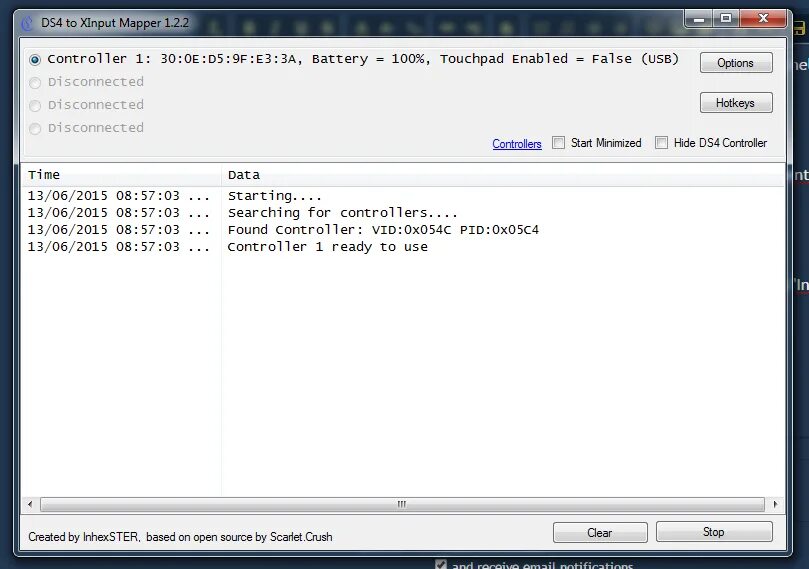Click the DS4 to XInput Mapper title icon

point(27,23)
